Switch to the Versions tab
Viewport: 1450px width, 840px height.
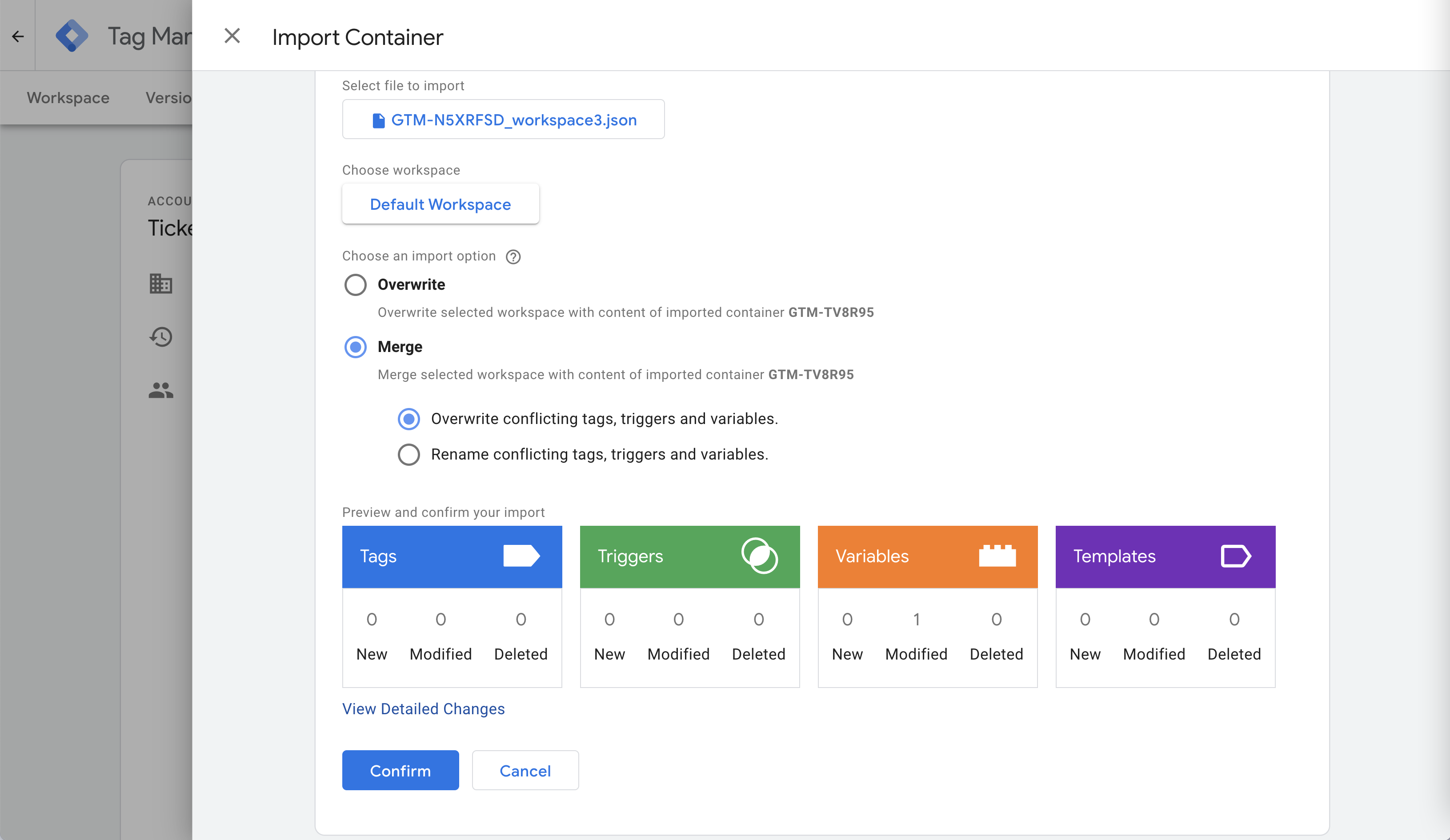(x=168, y=98)
